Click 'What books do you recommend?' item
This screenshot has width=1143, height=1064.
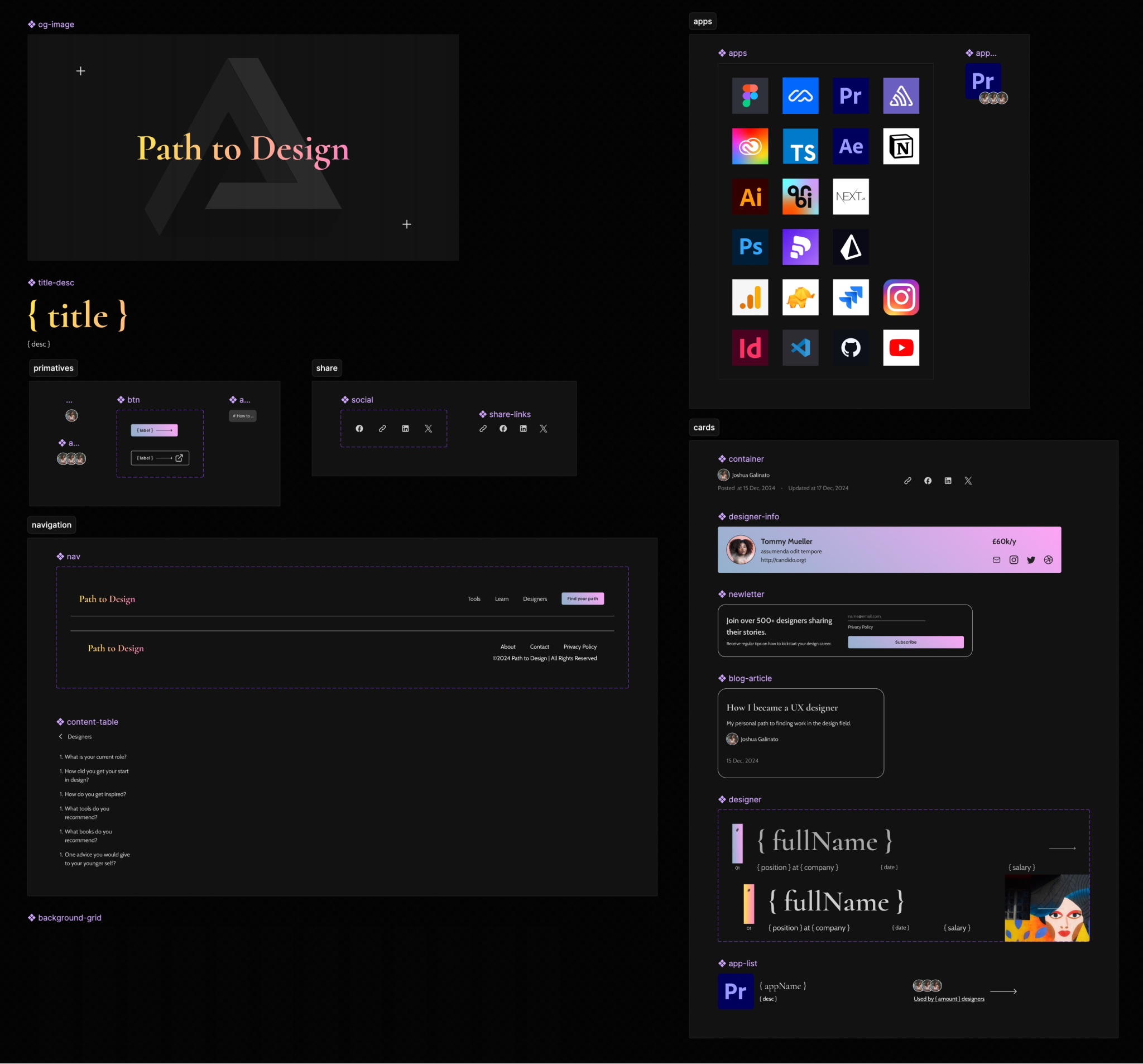coord(87,836)
